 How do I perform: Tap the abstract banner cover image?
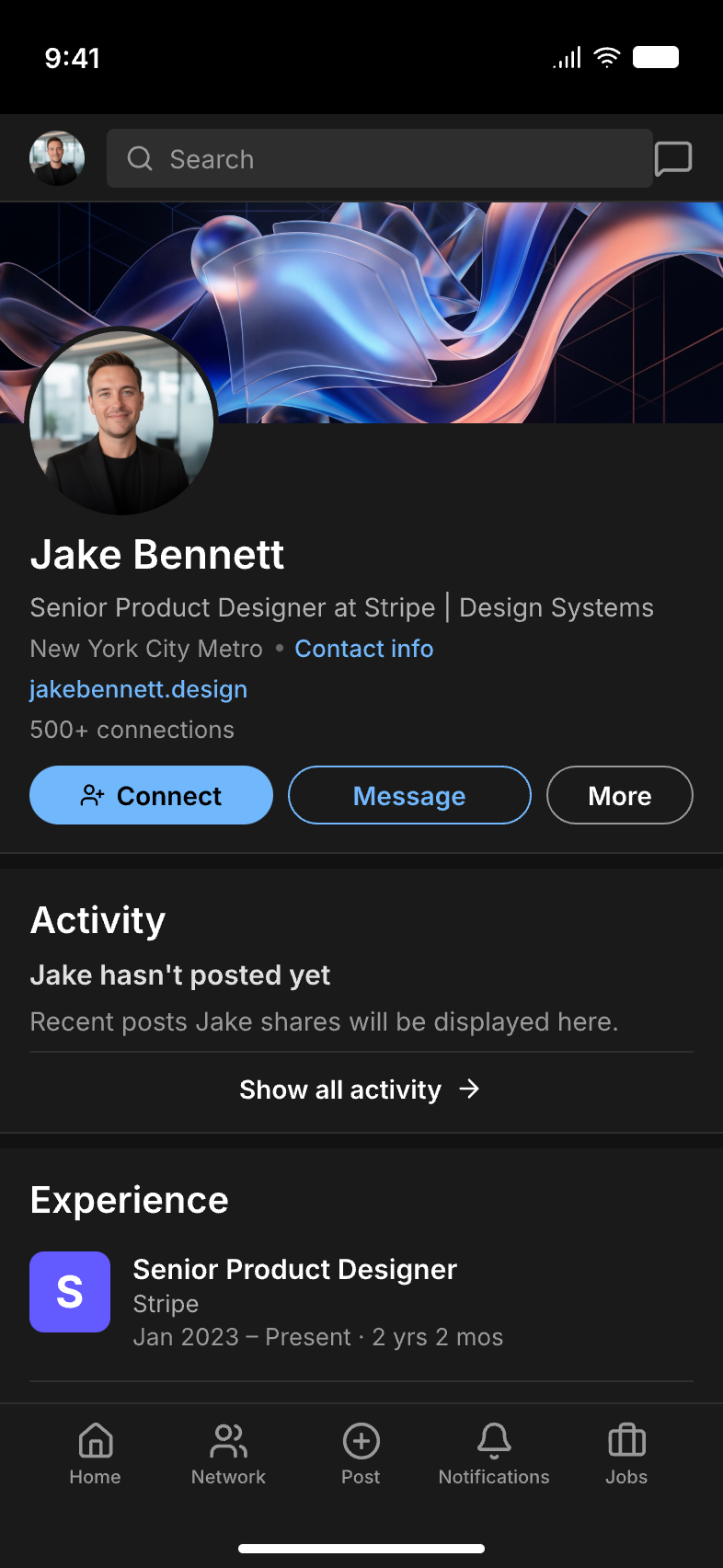coord(478,294)
